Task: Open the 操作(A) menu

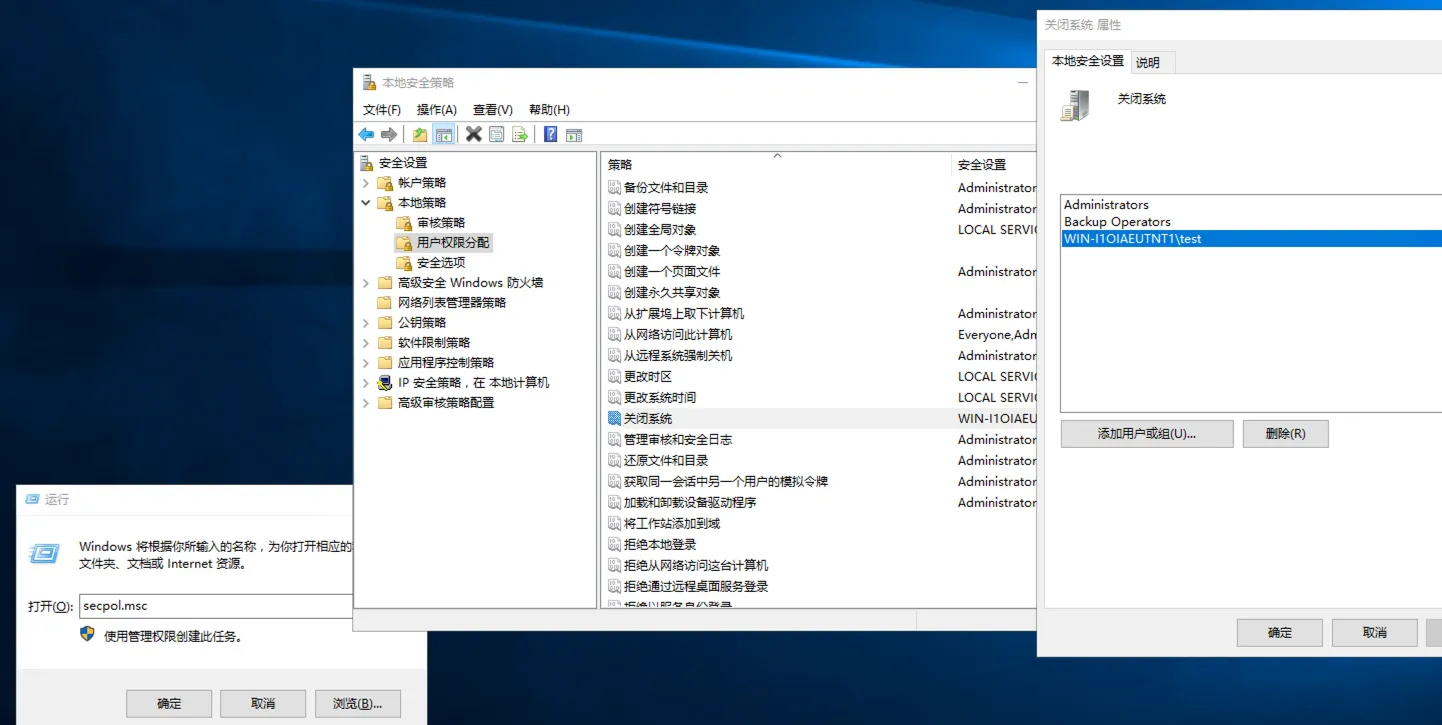Action: pos(436,110)
